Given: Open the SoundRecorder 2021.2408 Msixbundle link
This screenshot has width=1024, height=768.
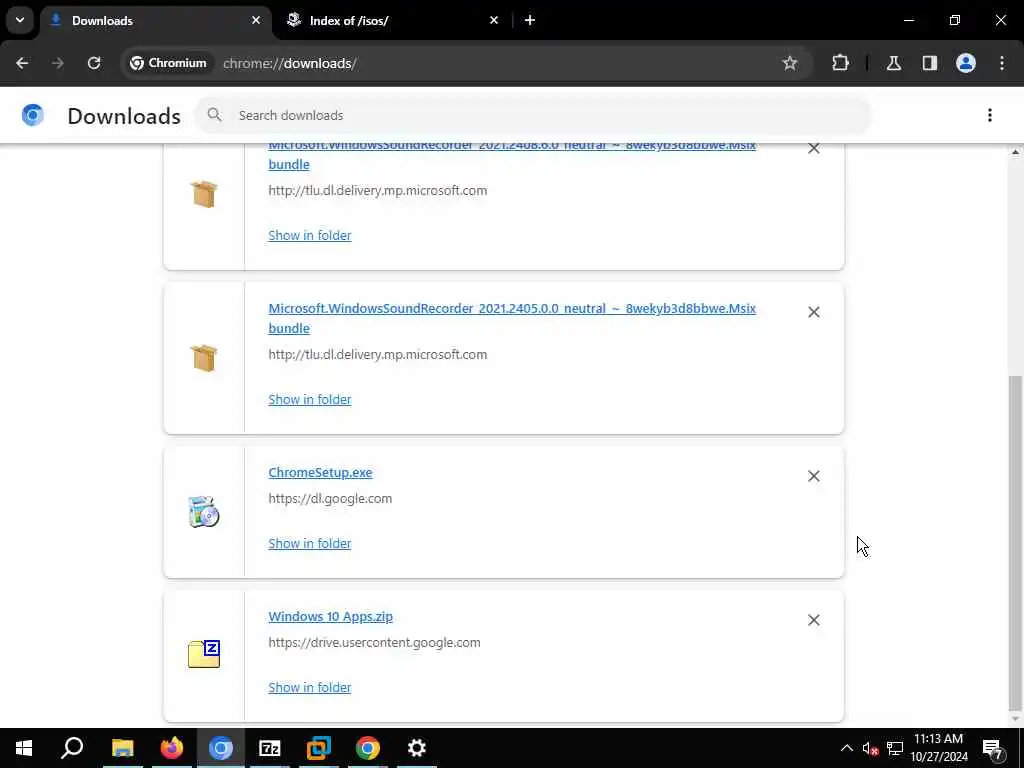Looking at the screenshot, I should pyautogui.click(x=512, y=155).
